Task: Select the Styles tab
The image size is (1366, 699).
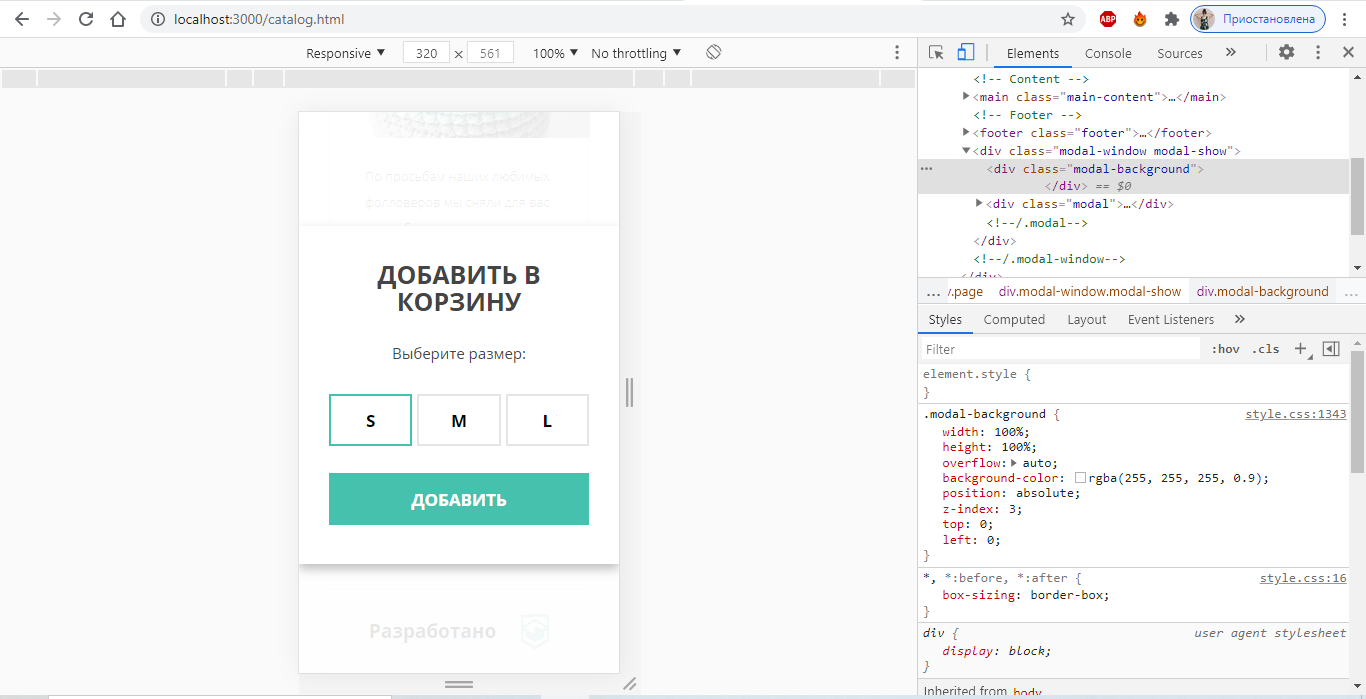Action: (945, 319)
